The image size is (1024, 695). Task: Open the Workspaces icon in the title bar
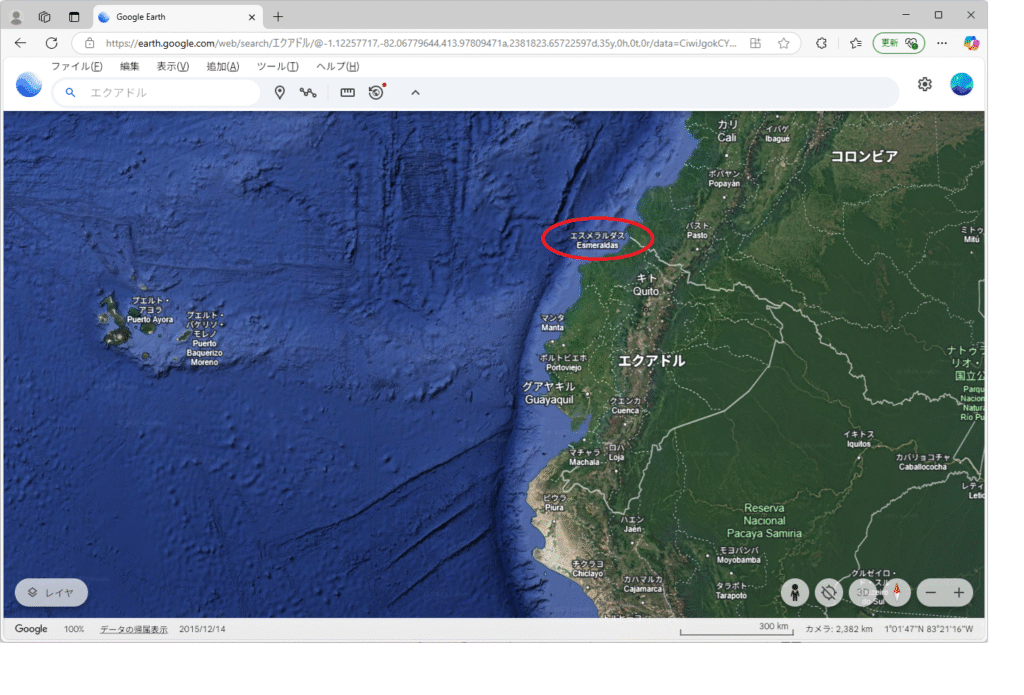(44, 17)
